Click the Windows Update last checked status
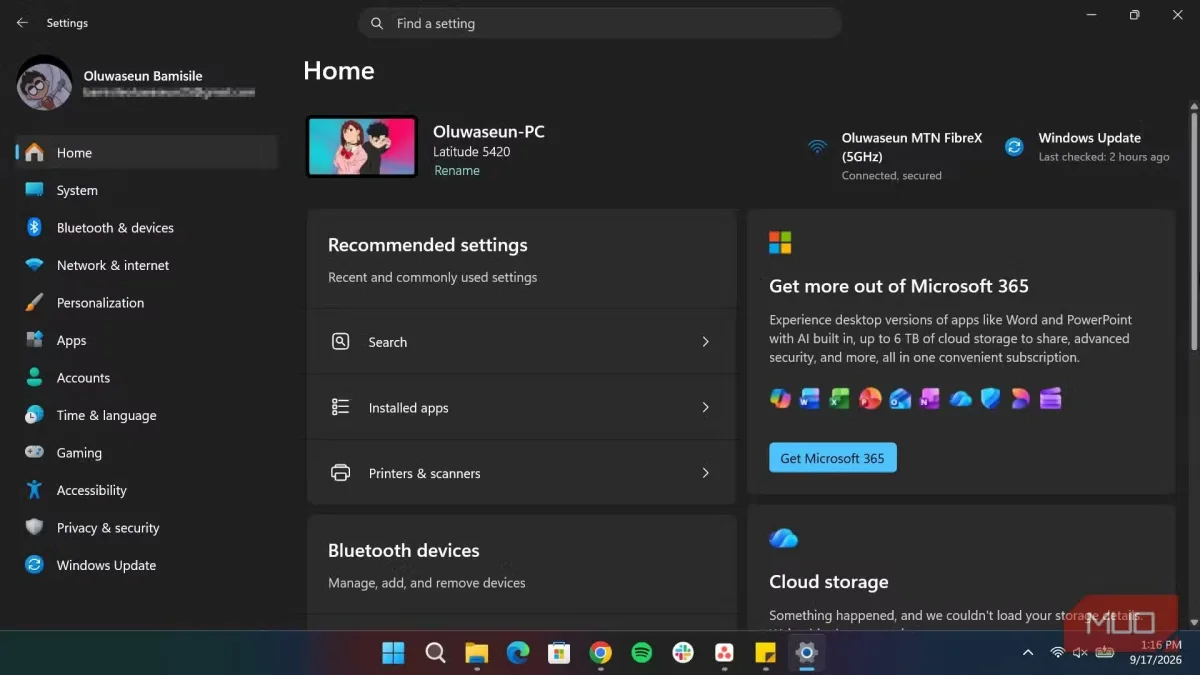The image size is (1200, 675). point(1104,157)
